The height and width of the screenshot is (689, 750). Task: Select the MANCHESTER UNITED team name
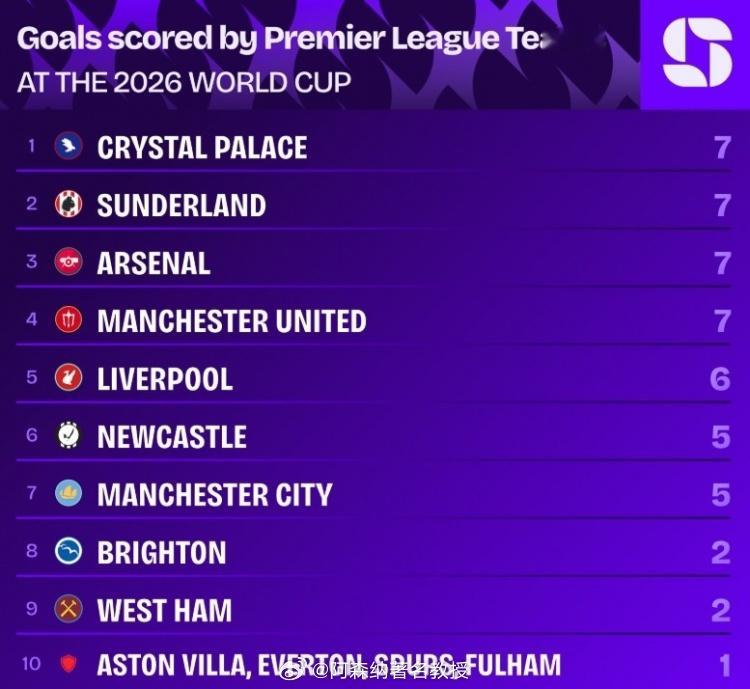point(232,321)
